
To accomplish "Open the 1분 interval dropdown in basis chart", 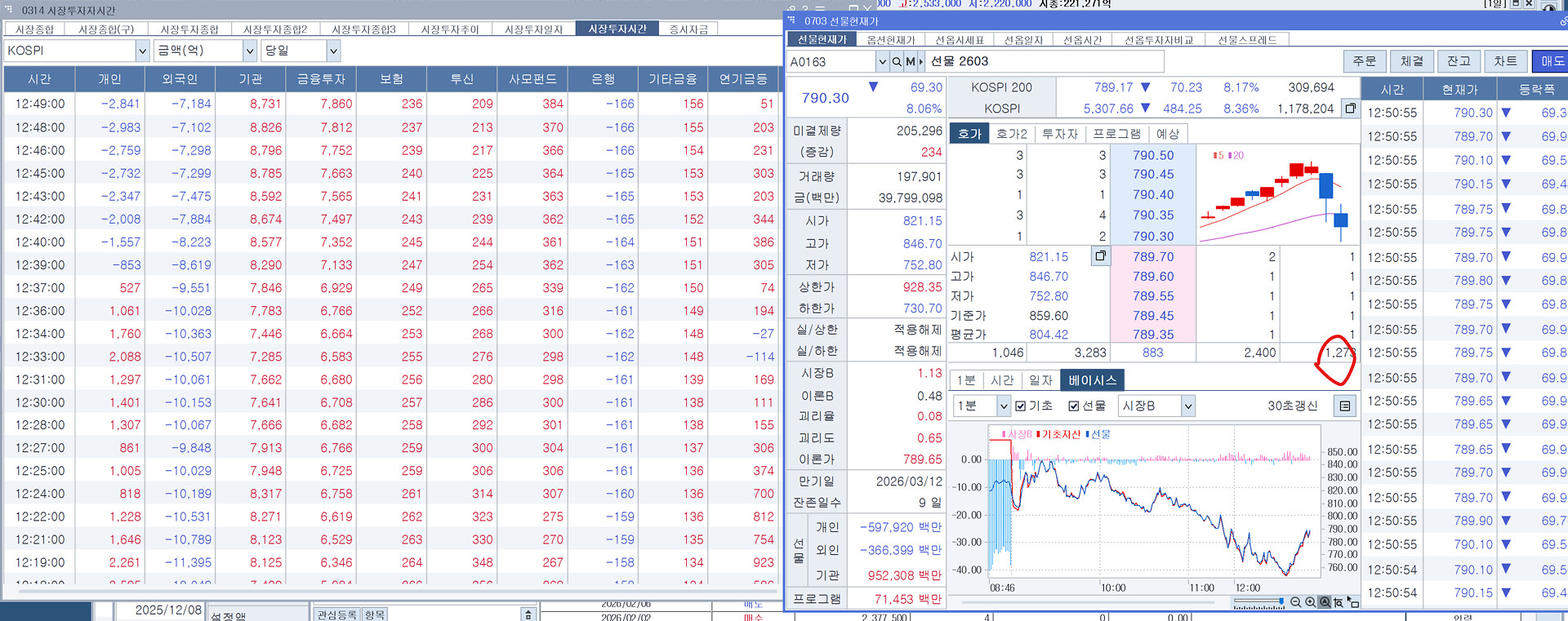I will pyautogui.click(x=1004, y=406).
